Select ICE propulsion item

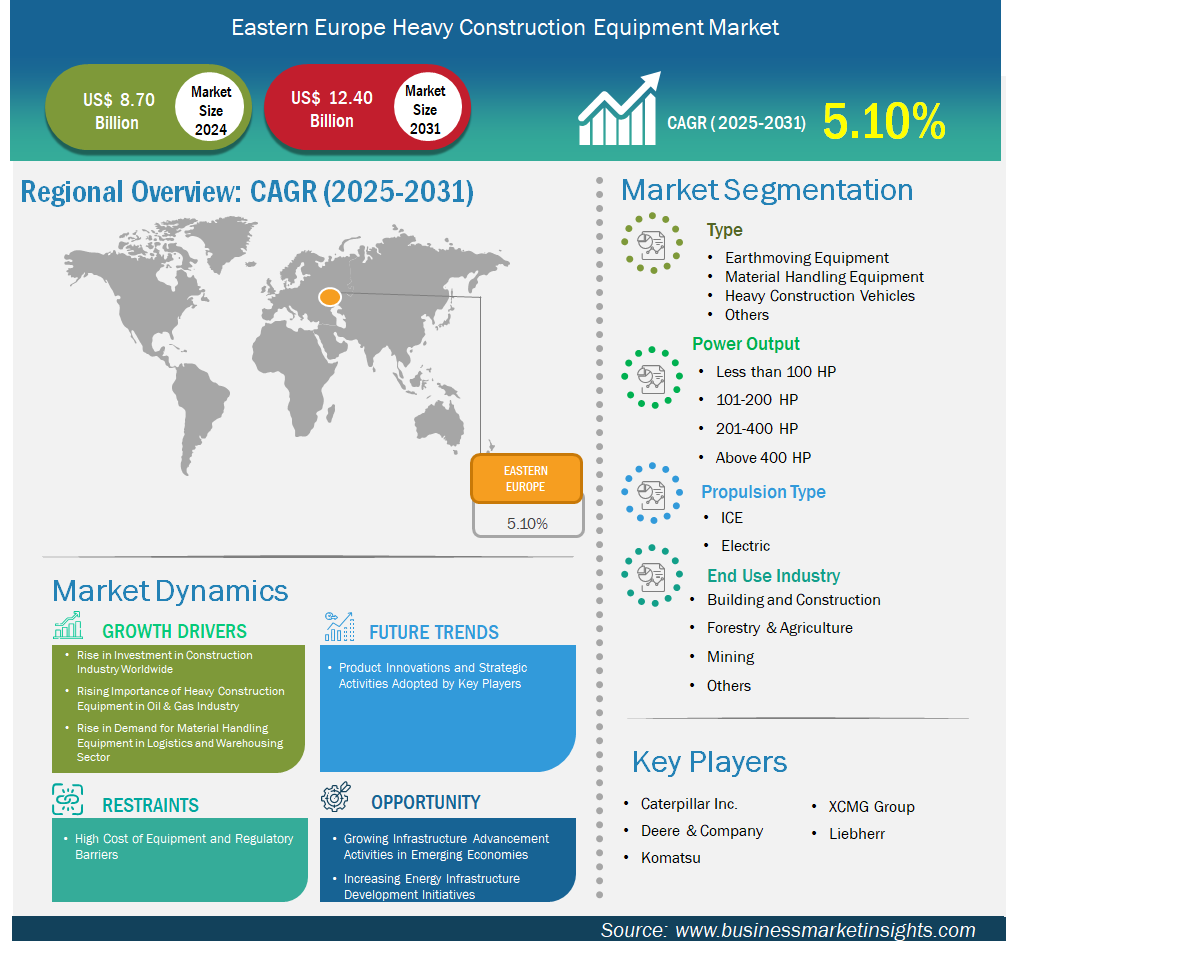click(732, 517)
